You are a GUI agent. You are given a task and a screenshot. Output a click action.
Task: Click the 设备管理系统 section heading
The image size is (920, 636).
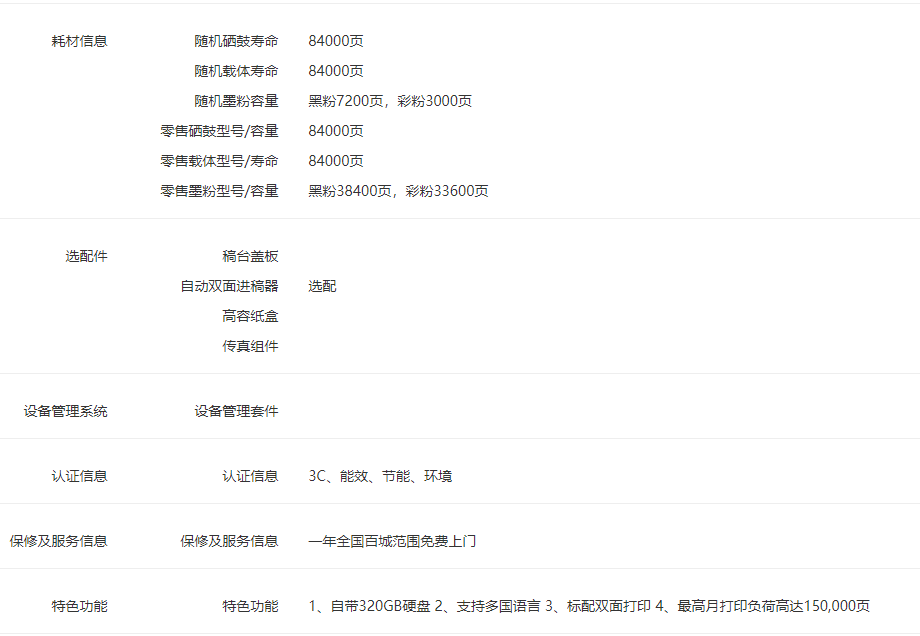[66, 411]
